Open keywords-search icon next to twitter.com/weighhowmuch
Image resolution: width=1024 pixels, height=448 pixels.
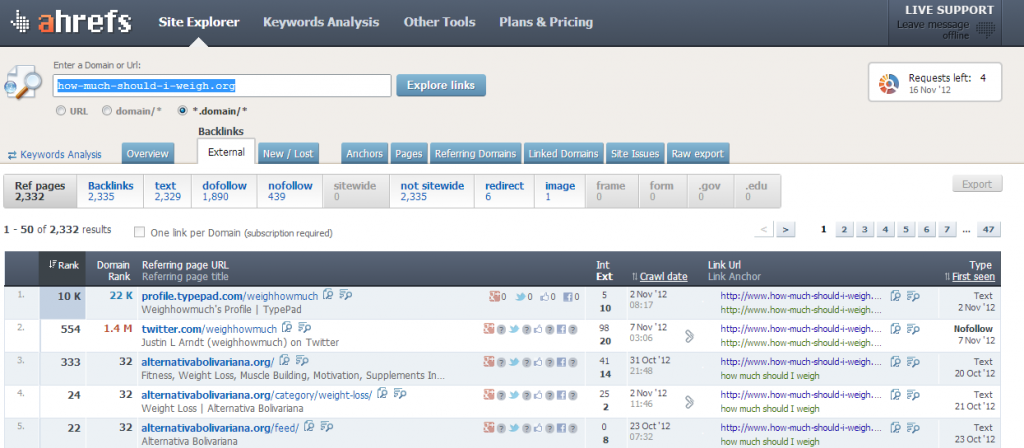point(305,327)
